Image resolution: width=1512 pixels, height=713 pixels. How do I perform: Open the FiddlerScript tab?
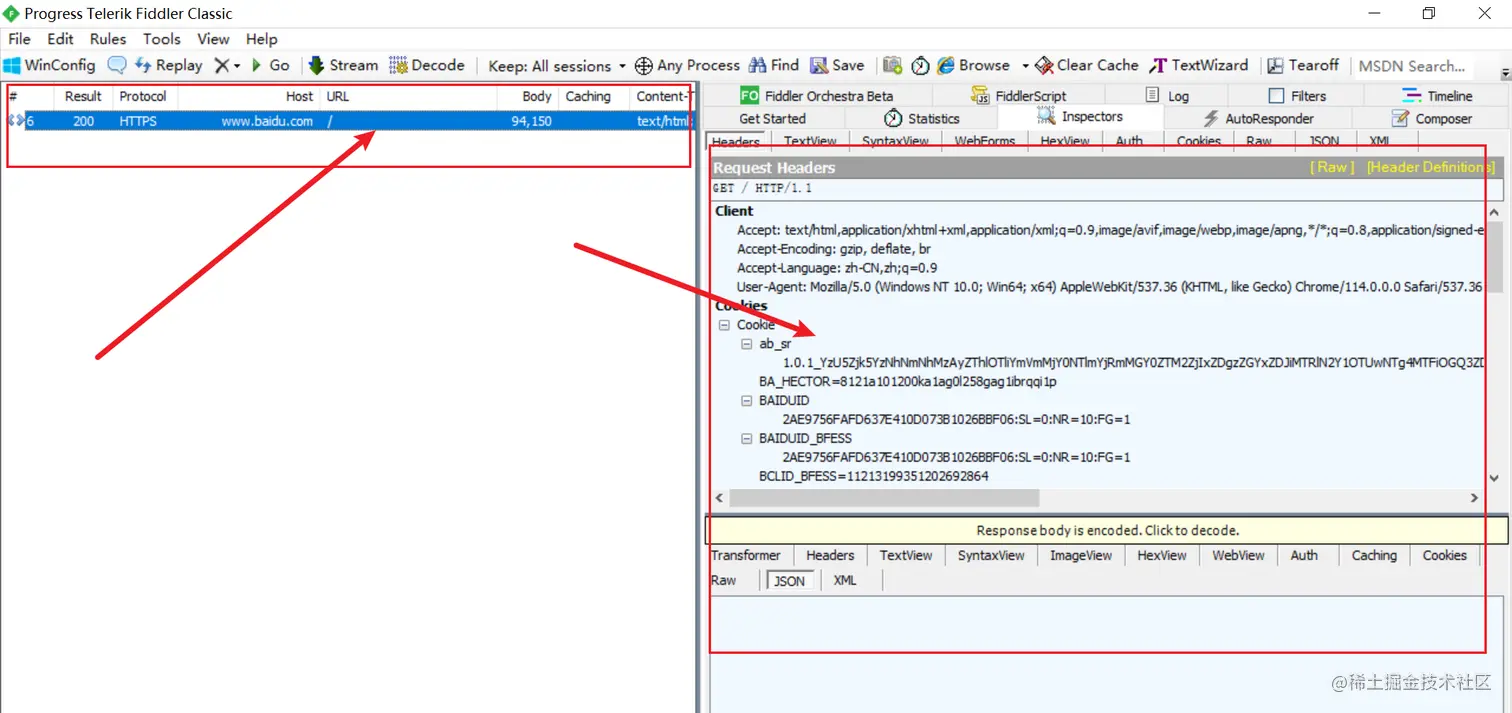pos(1019,96)
